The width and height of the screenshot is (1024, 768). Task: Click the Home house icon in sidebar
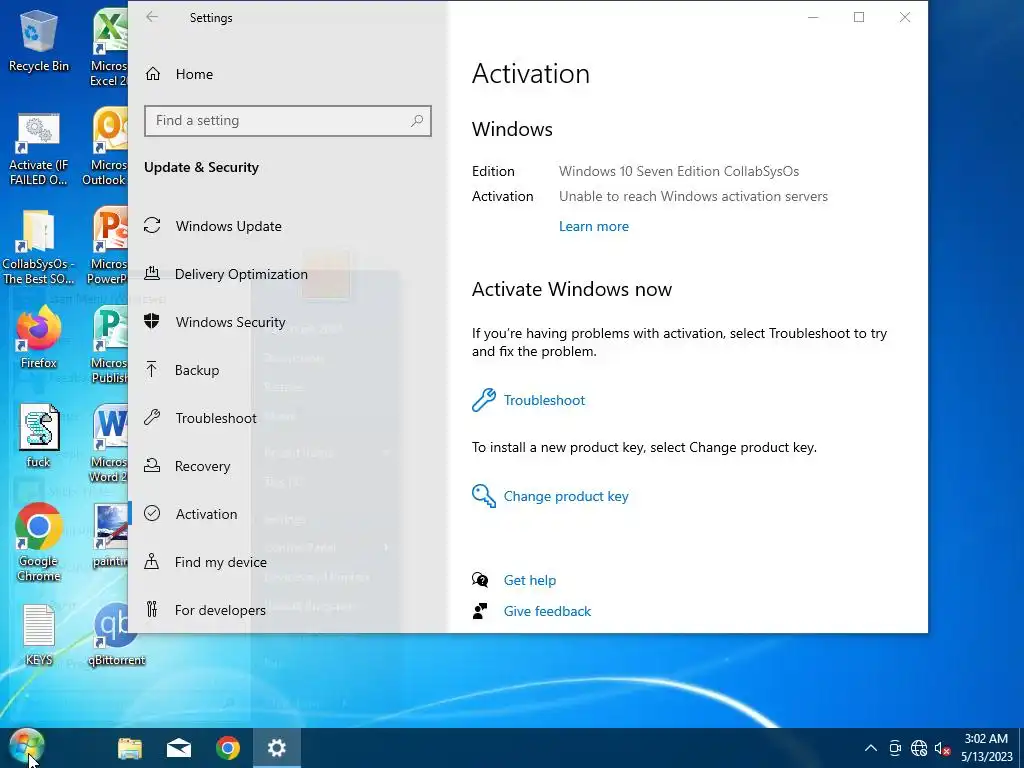pos(153,74)
